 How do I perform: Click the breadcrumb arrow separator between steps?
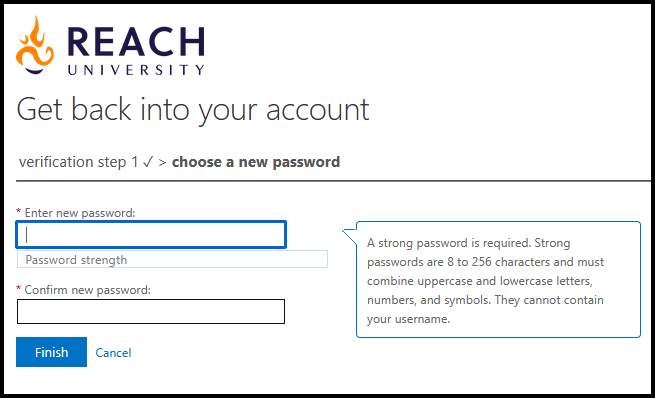tap(162, 162)
